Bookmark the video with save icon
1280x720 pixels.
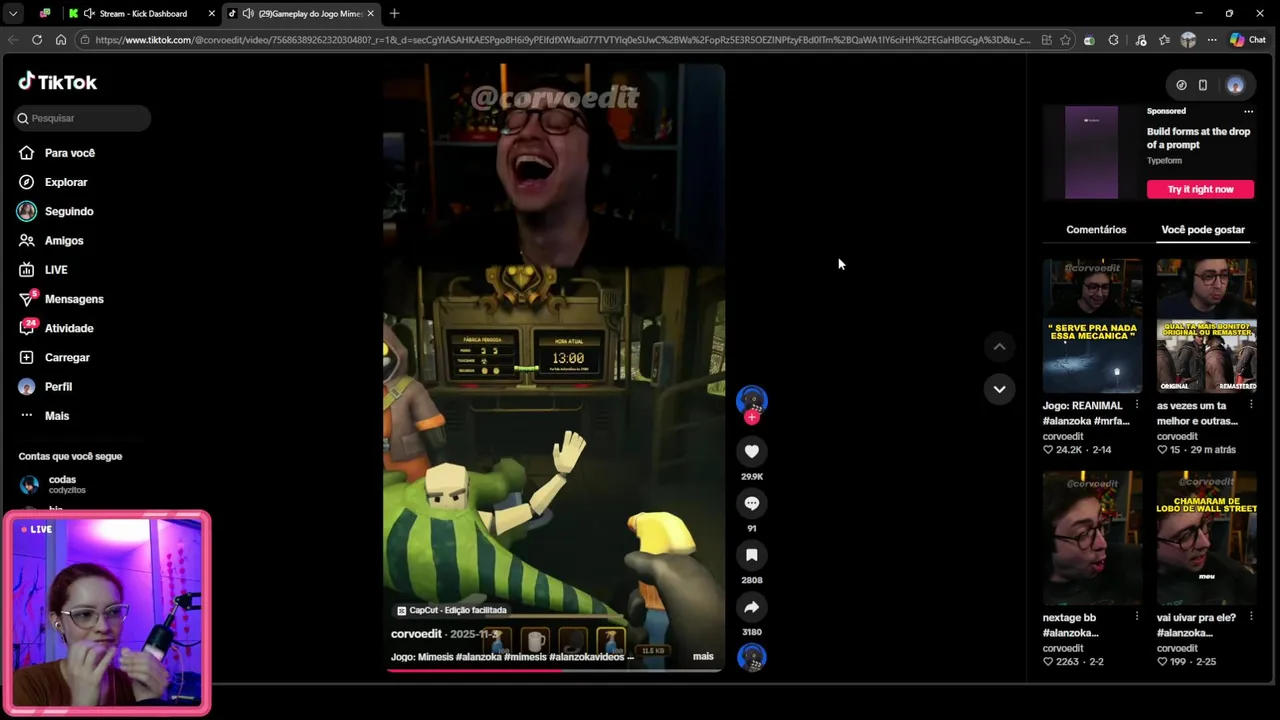(752, 555)
